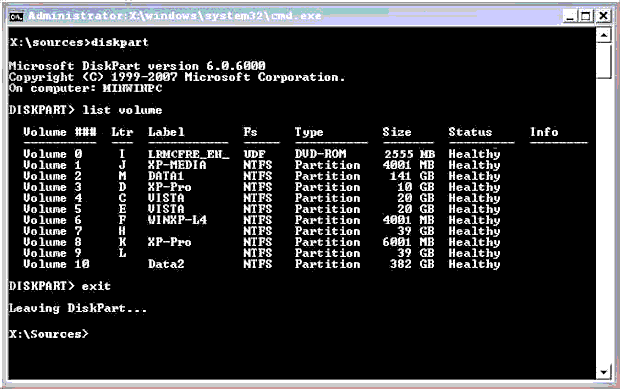
Task: Click the 'Volume ###' column header
Action: [x=60, y=132]
